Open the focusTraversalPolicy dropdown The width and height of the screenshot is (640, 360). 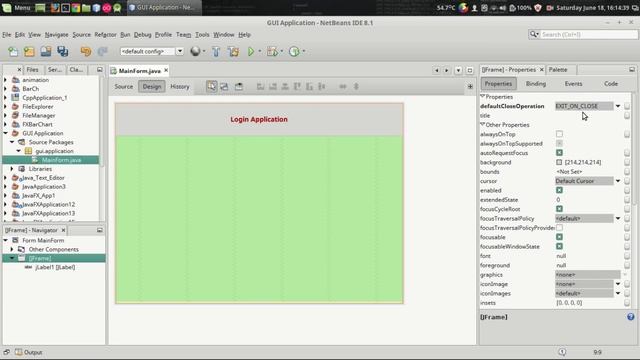click(618, 218)
